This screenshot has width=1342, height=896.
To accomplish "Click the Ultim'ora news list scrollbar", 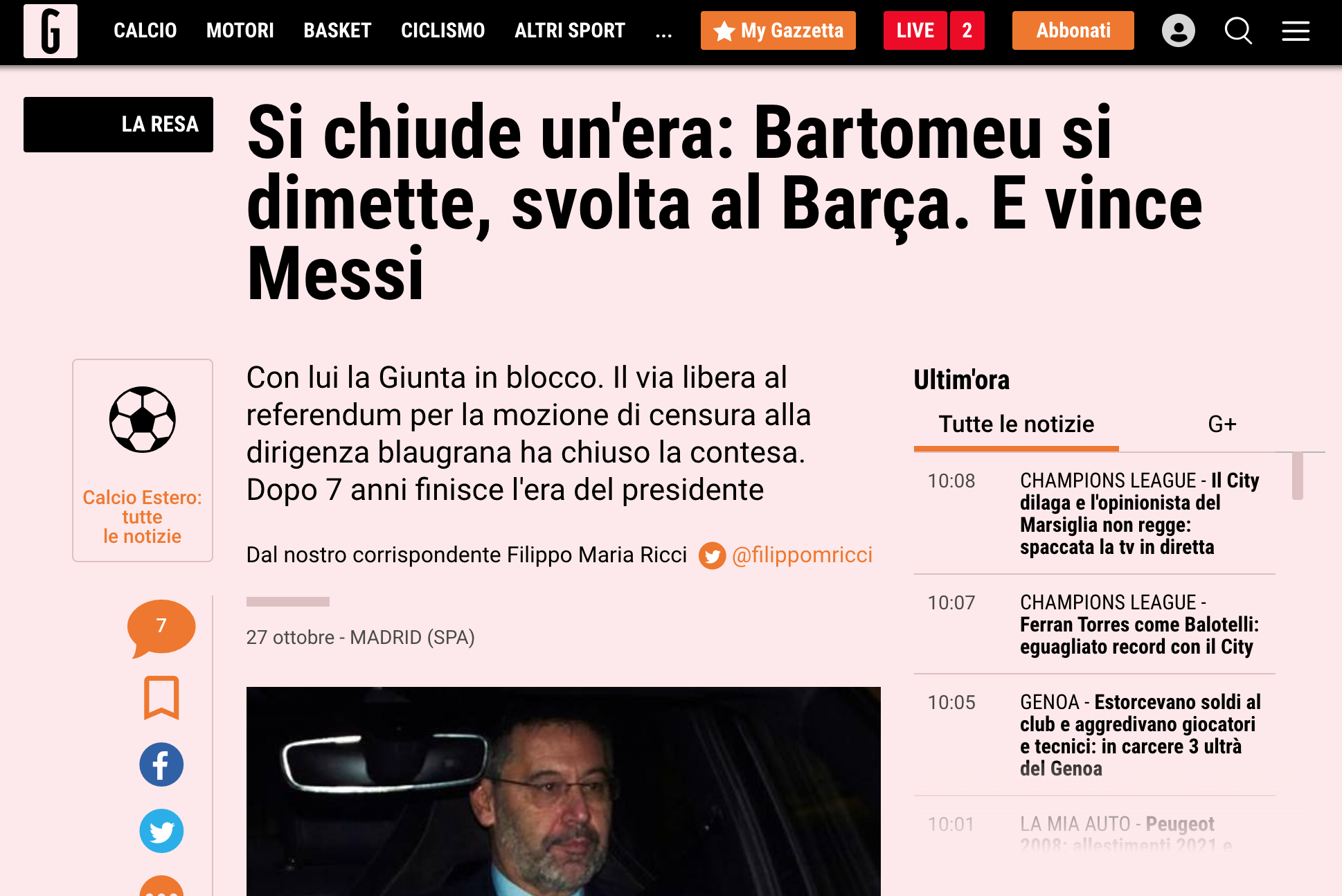I will pos(1298,476).
